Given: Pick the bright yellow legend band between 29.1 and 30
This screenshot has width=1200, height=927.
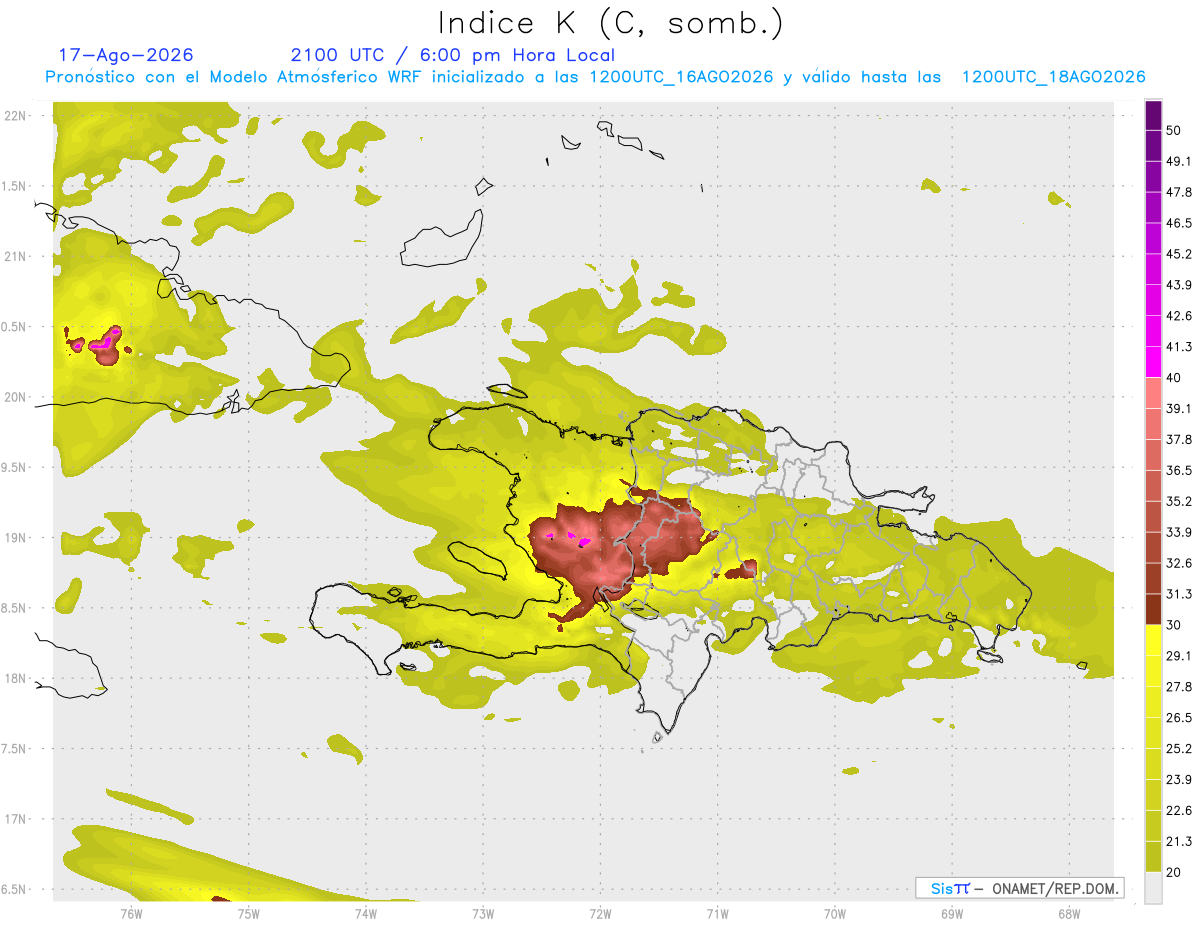Looking at the screenshot, I should [1153, 641].
